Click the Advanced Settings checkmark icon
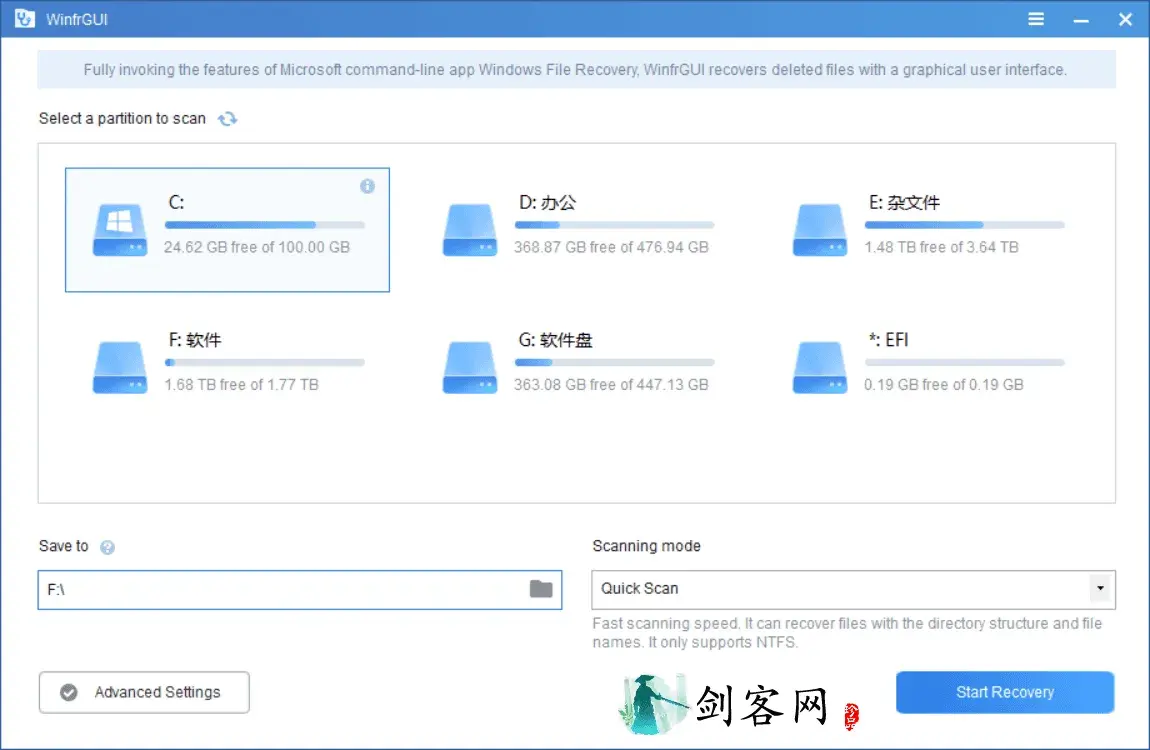The width and height of the screenshot is (1150, 750). point(69,692)
